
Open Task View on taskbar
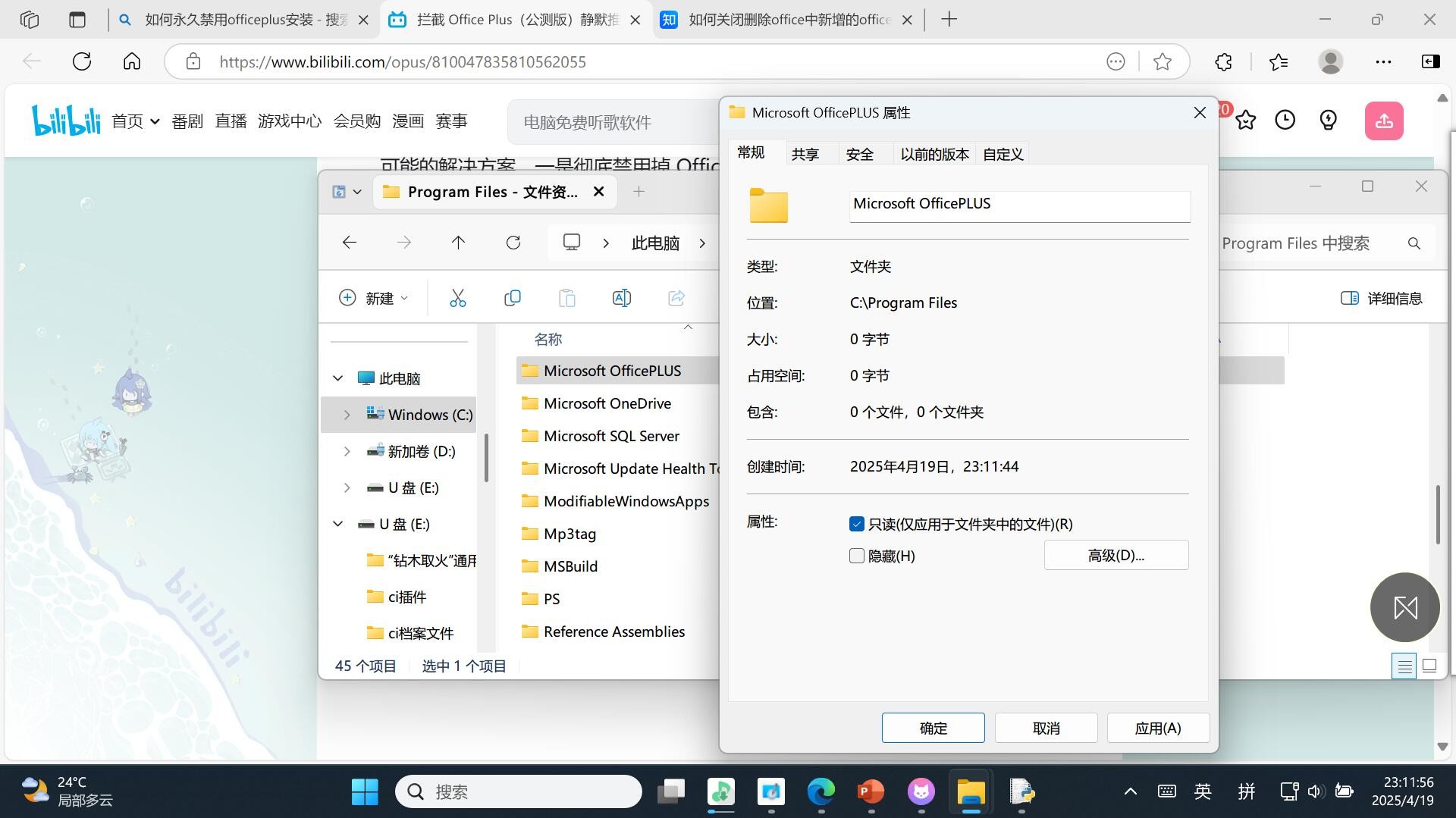click(670, 791)
